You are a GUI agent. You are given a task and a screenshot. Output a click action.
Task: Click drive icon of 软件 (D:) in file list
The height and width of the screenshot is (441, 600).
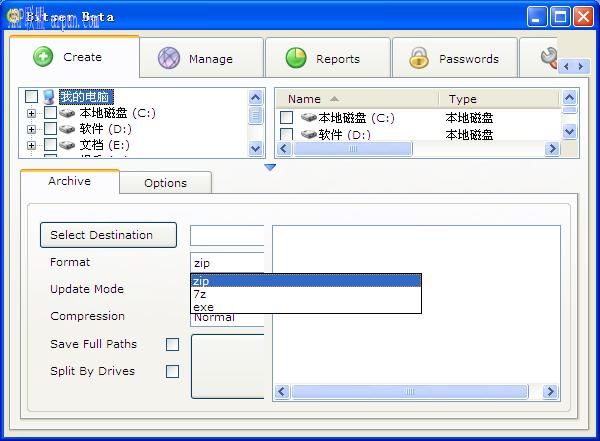click(x=308, y=134)
